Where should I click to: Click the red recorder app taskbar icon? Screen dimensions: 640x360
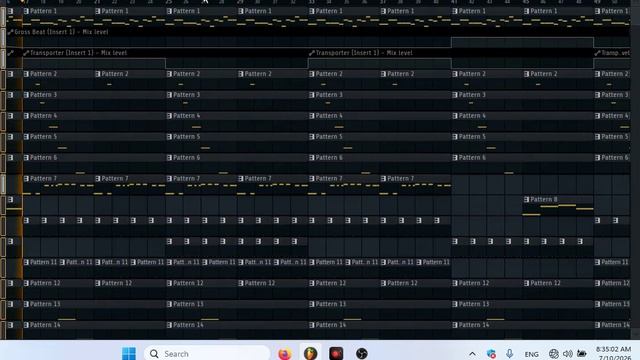point(336,353)
